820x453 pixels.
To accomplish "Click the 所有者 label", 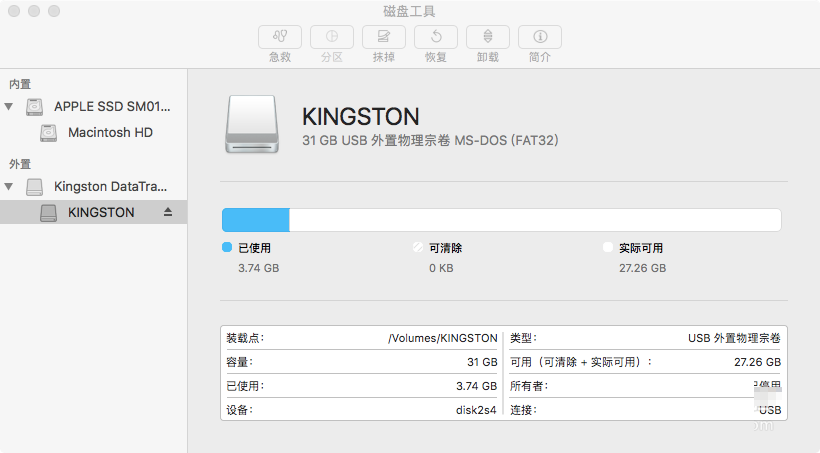I will (529, 386).
